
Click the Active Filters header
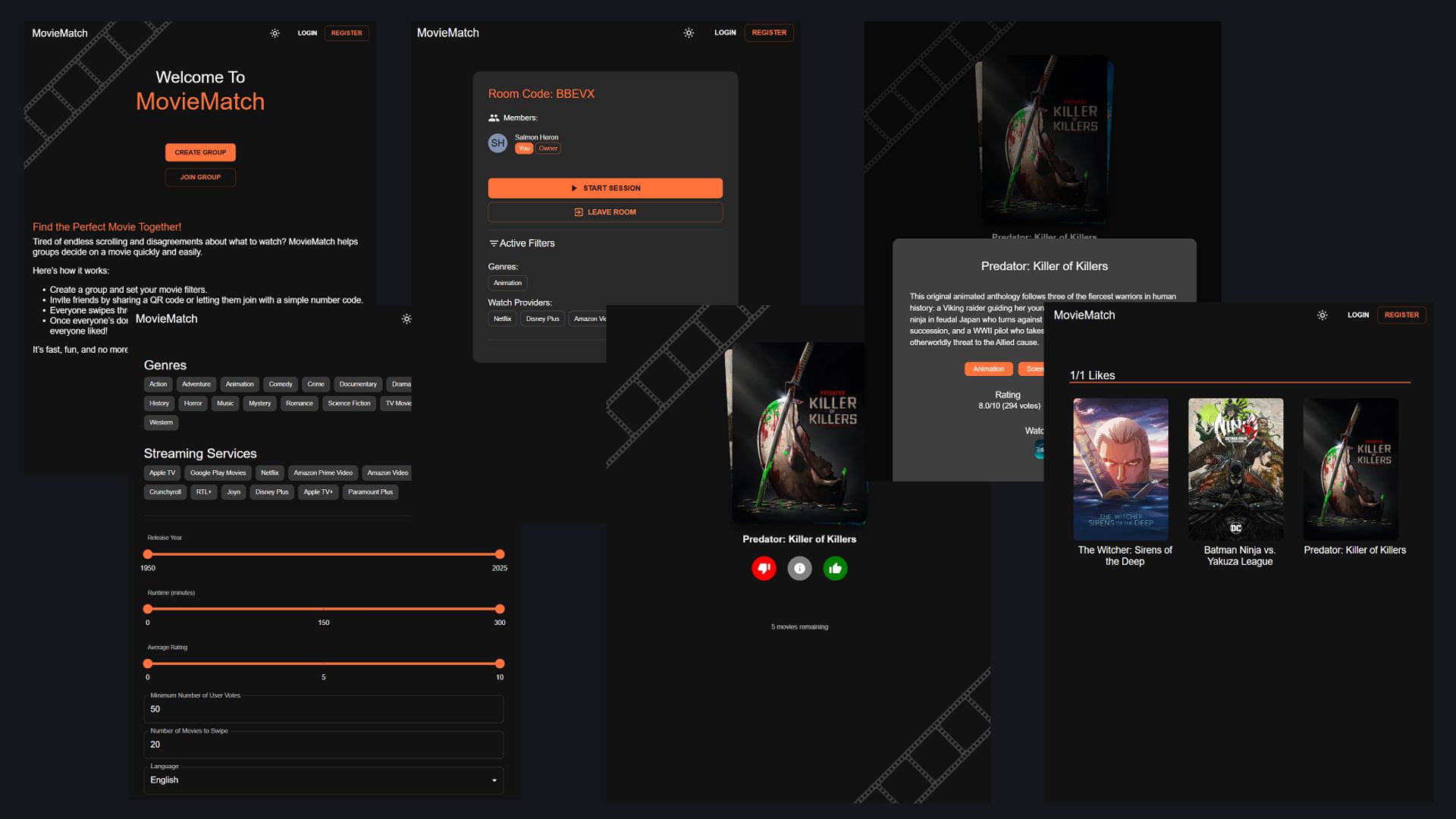pyautogui.click(x=522, y=243)
